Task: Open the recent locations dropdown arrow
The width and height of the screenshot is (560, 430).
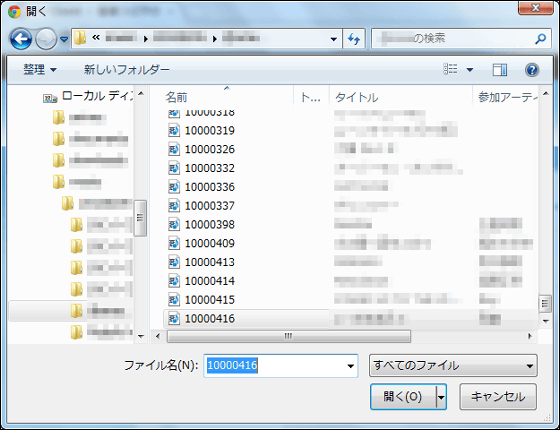Action: pyautogui.click(x=64, y=39)
